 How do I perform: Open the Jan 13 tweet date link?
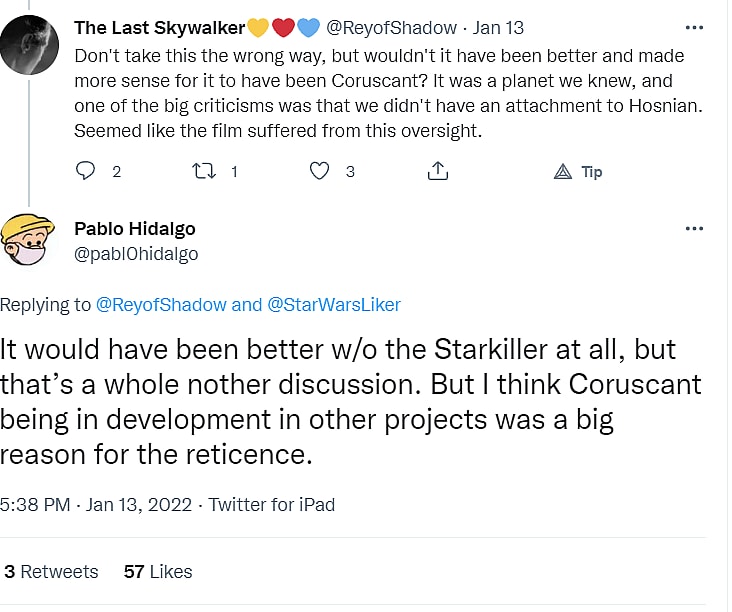498,28
